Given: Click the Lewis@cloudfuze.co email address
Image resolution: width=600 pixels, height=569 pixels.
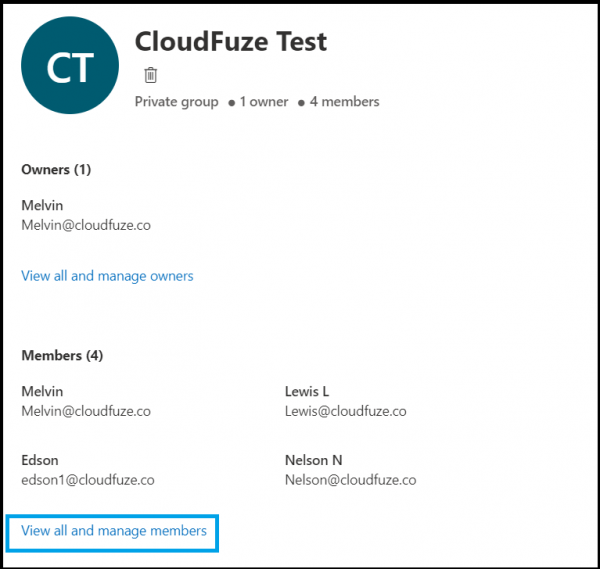Looking at the screenshot, I should 346,411.
